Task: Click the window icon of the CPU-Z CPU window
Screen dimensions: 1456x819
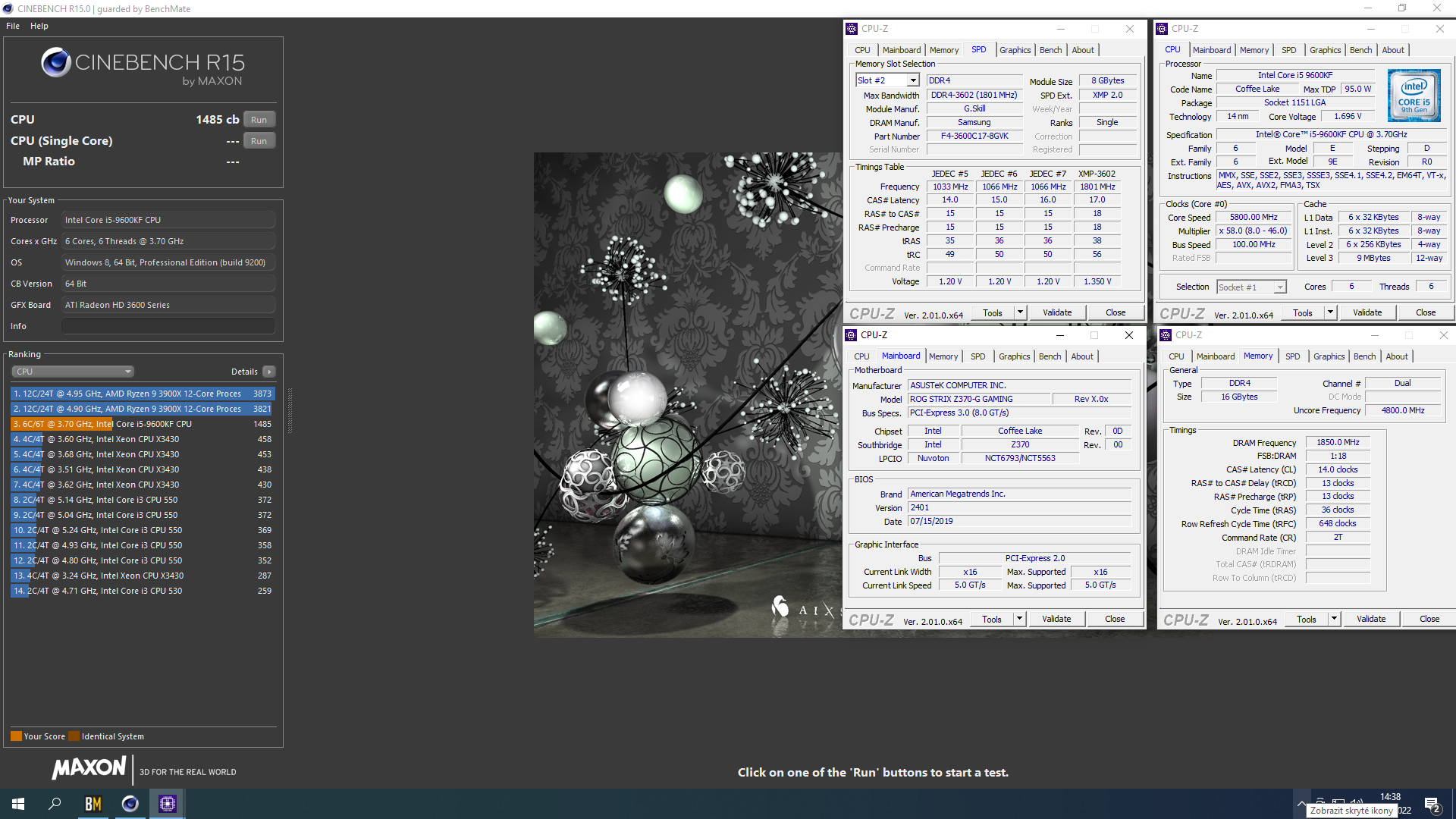Action: pyautogui.click(x=1162, y=29)
